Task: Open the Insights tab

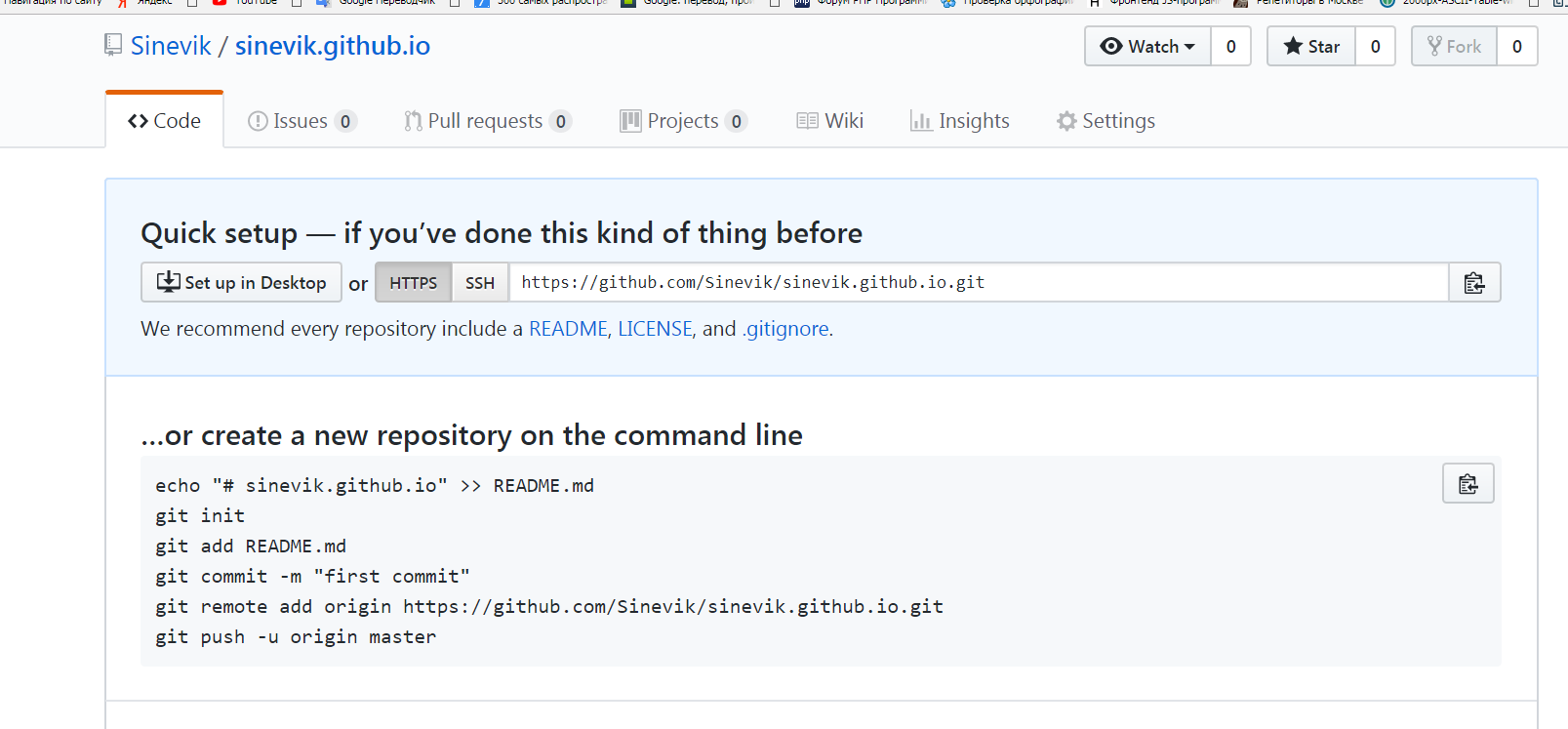Action: pos(960,121)
